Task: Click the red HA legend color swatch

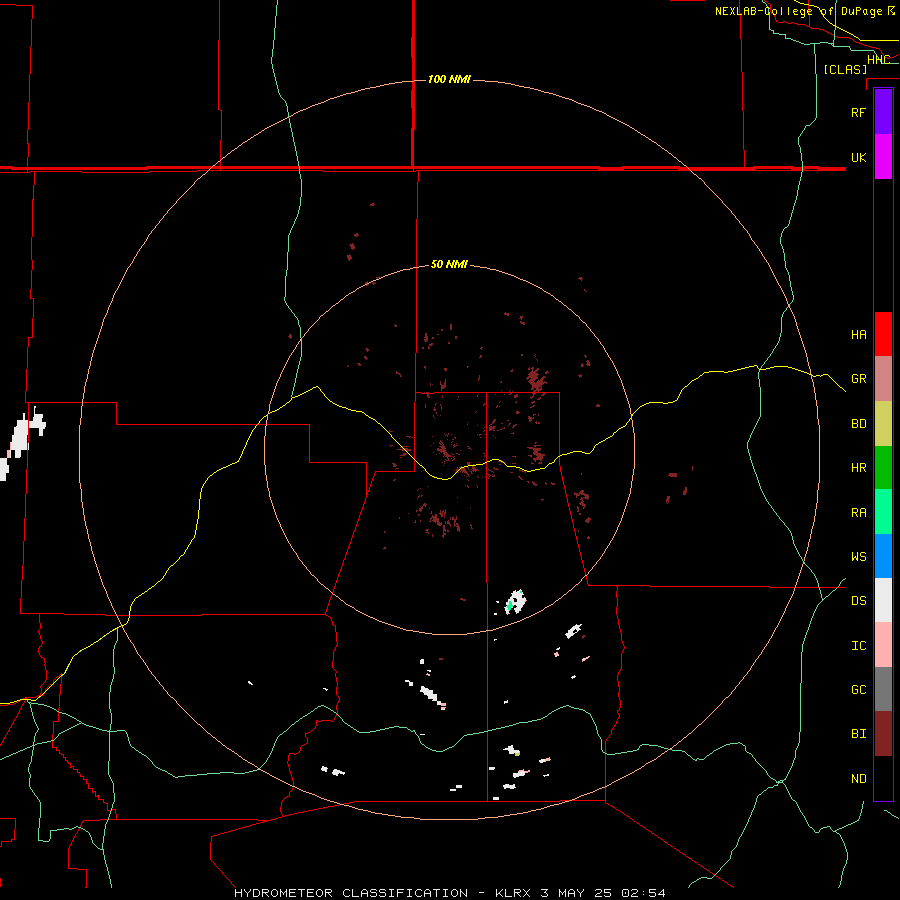Action: pyautogui.click(x=883, y=334)
